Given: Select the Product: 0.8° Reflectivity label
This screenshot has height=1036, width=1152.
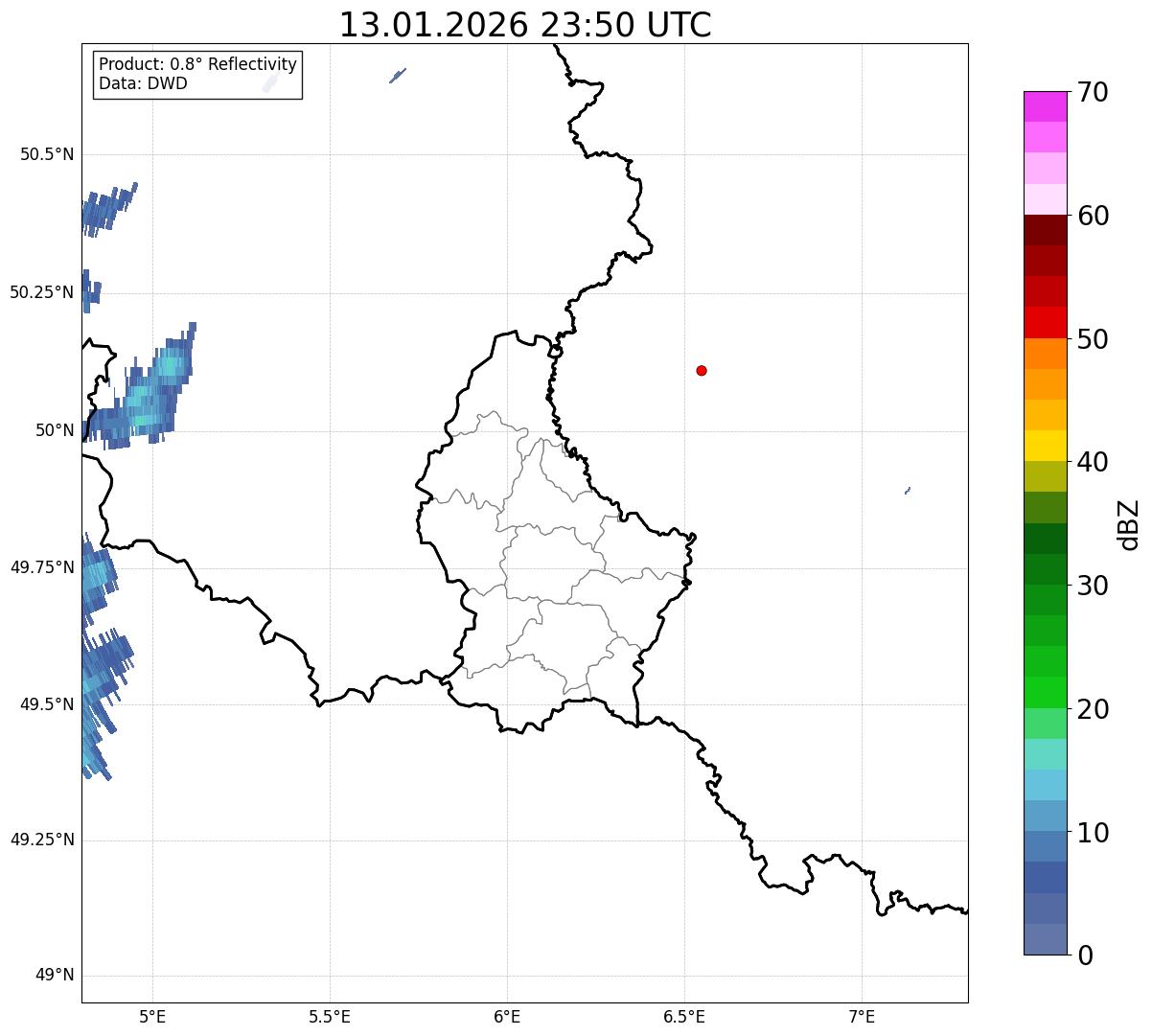Looking at the screenshot, I should 198,64.
